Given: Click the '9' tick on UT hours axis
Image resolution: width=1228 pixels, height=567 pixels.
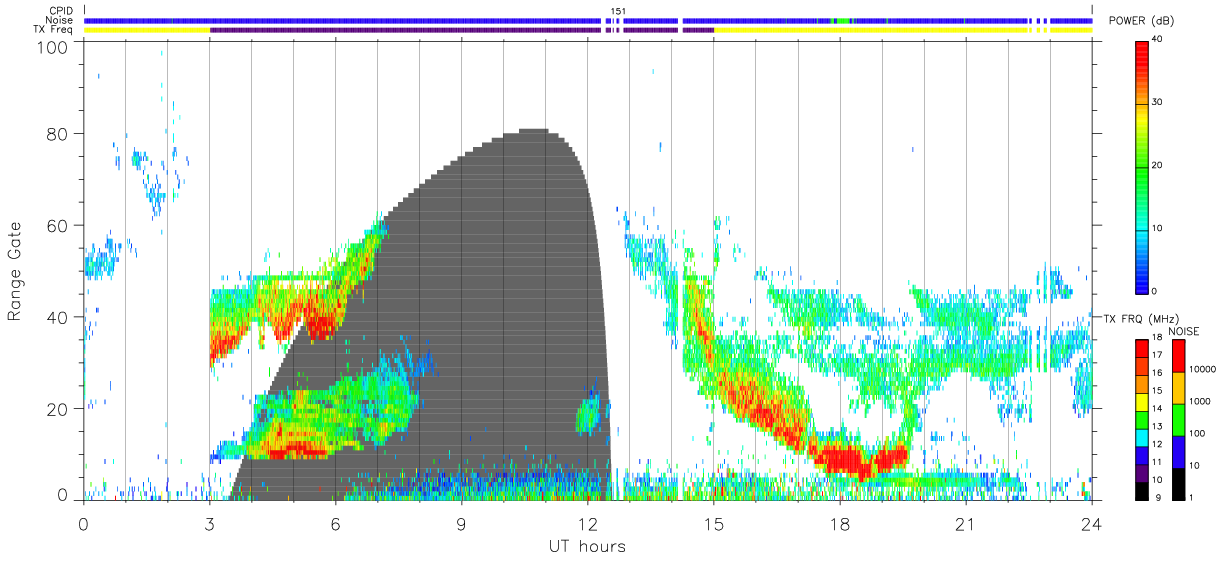Looking at the screenshot, I should click(462, 523).
